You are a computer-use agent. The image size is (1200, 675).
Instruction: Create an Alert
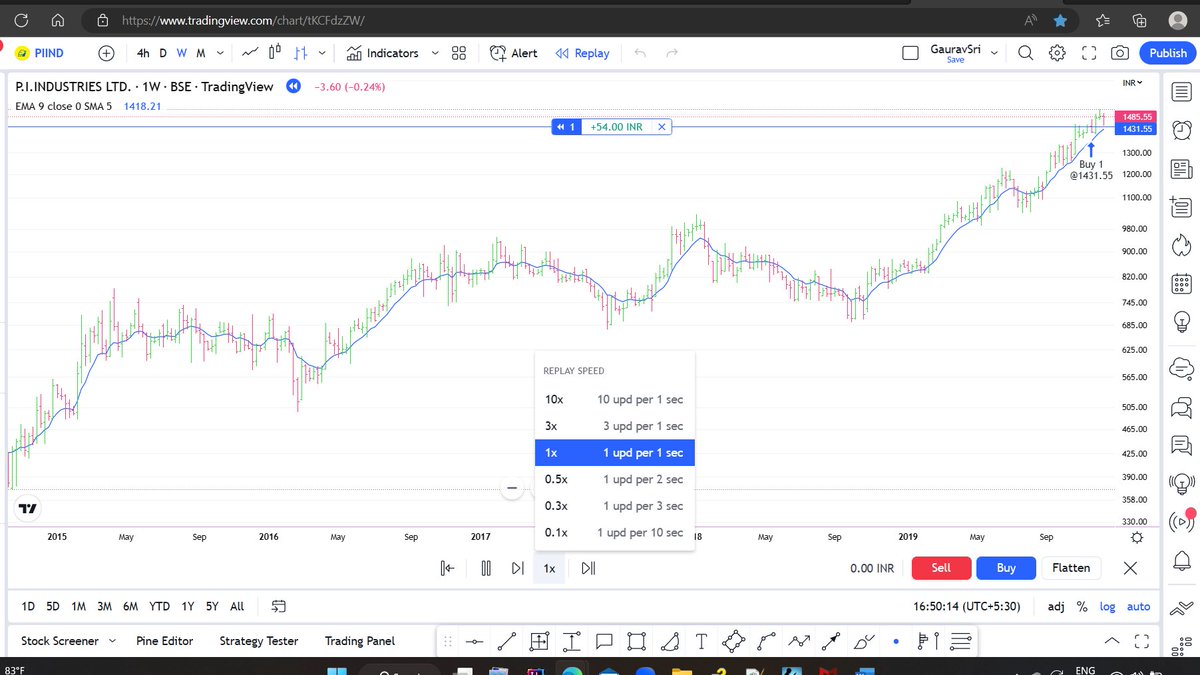[514, 53]
